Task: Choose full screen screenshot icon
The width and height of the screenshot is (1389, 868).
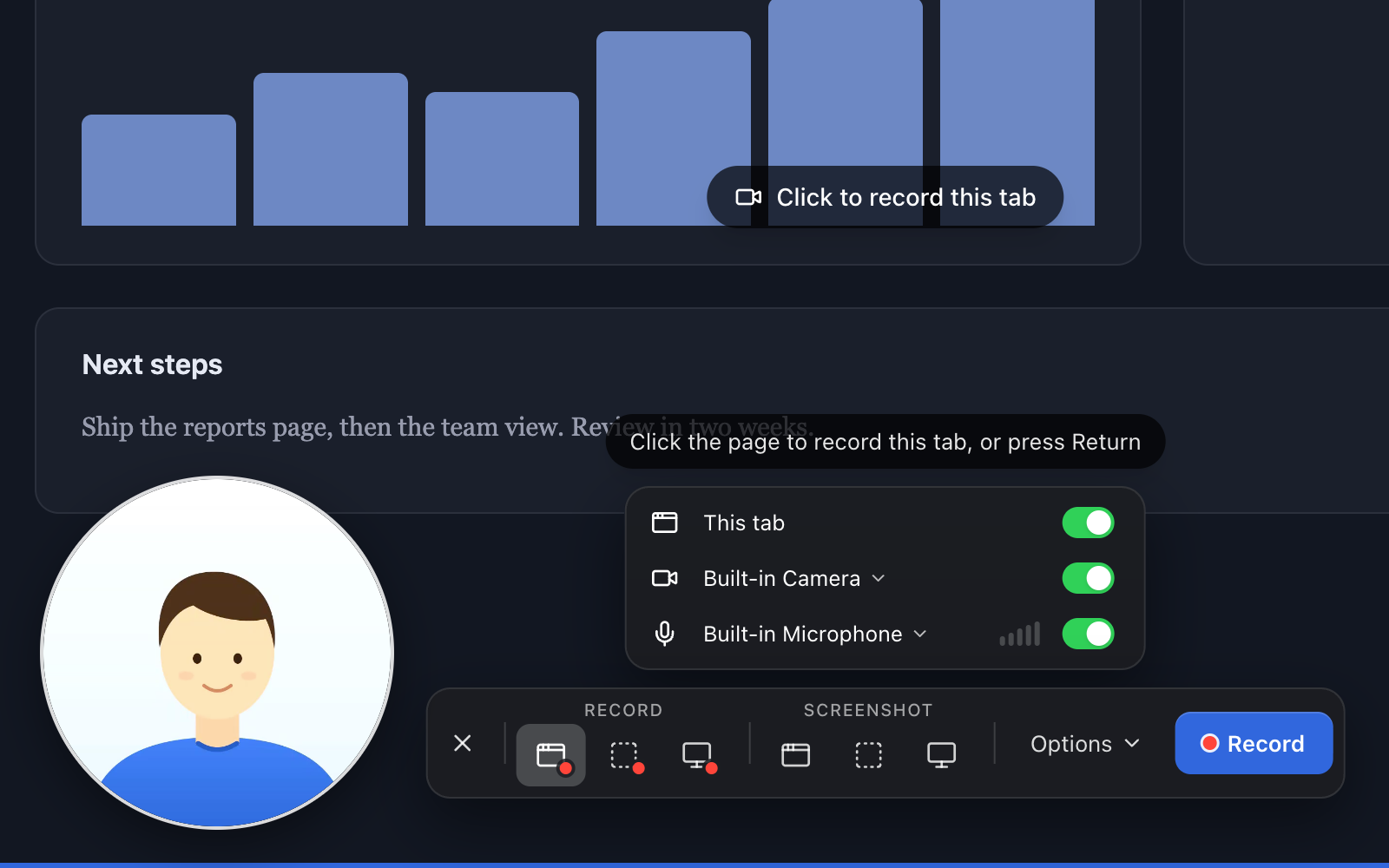Action: pos(942,755)
